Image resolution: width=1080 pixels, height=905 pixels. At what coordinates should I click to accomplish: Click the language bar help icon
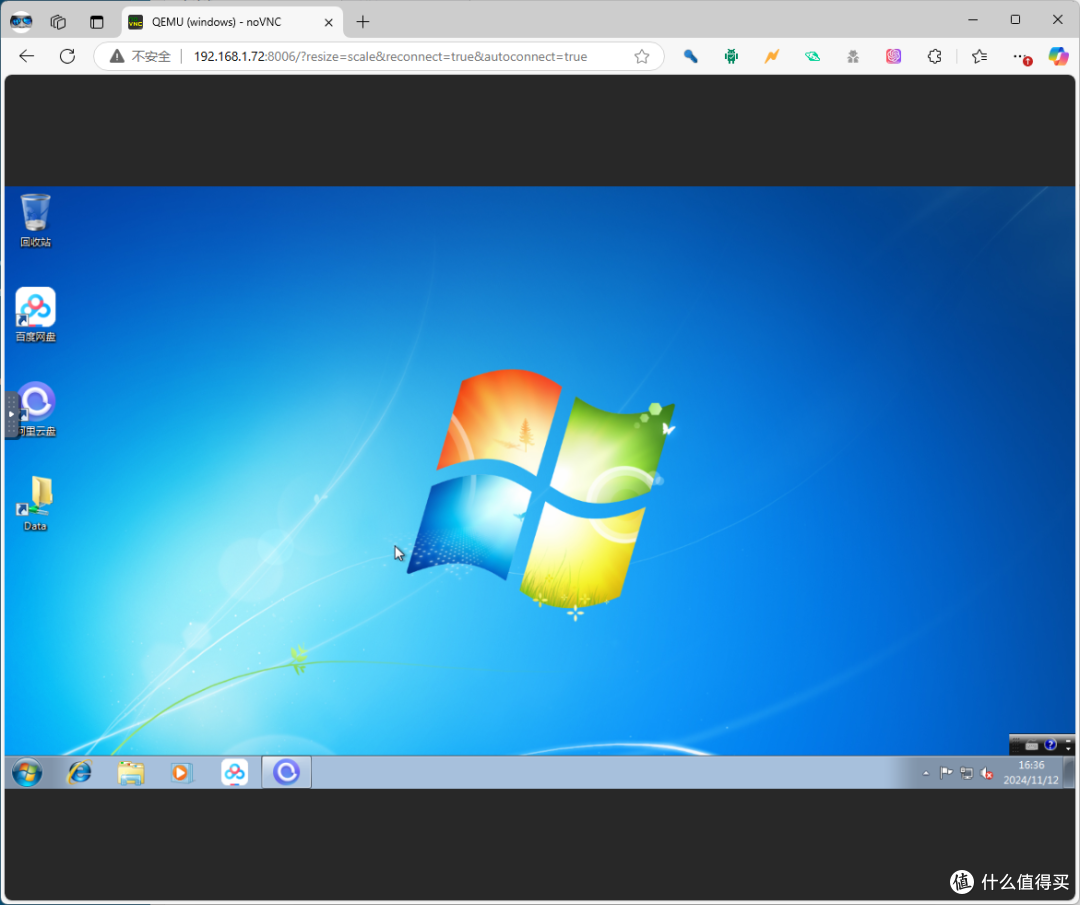(x=1050, y=745)
